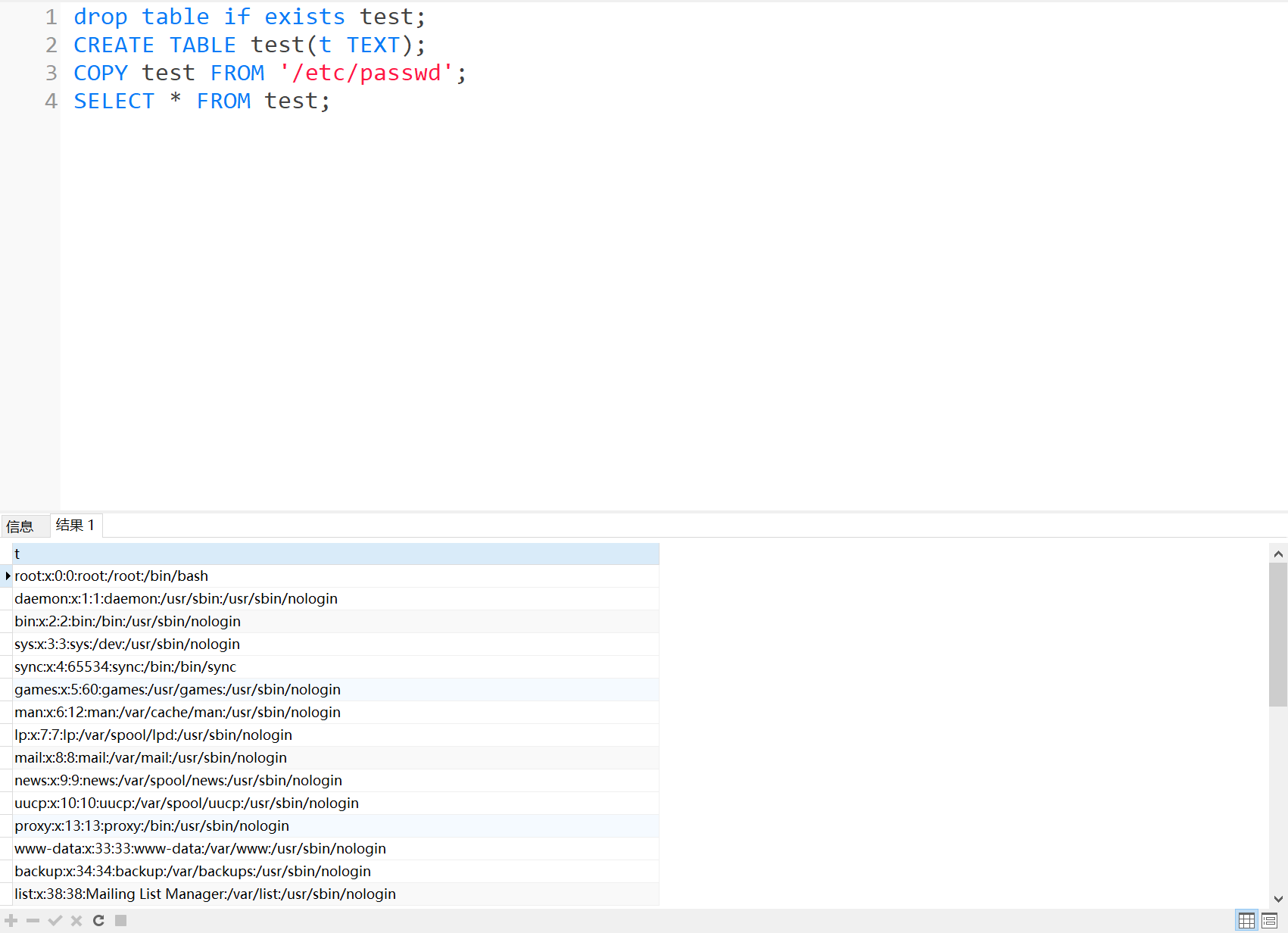Viewport: 1288px width, 933px height.
Task: Click the add record plus icon
Action: 11,921
